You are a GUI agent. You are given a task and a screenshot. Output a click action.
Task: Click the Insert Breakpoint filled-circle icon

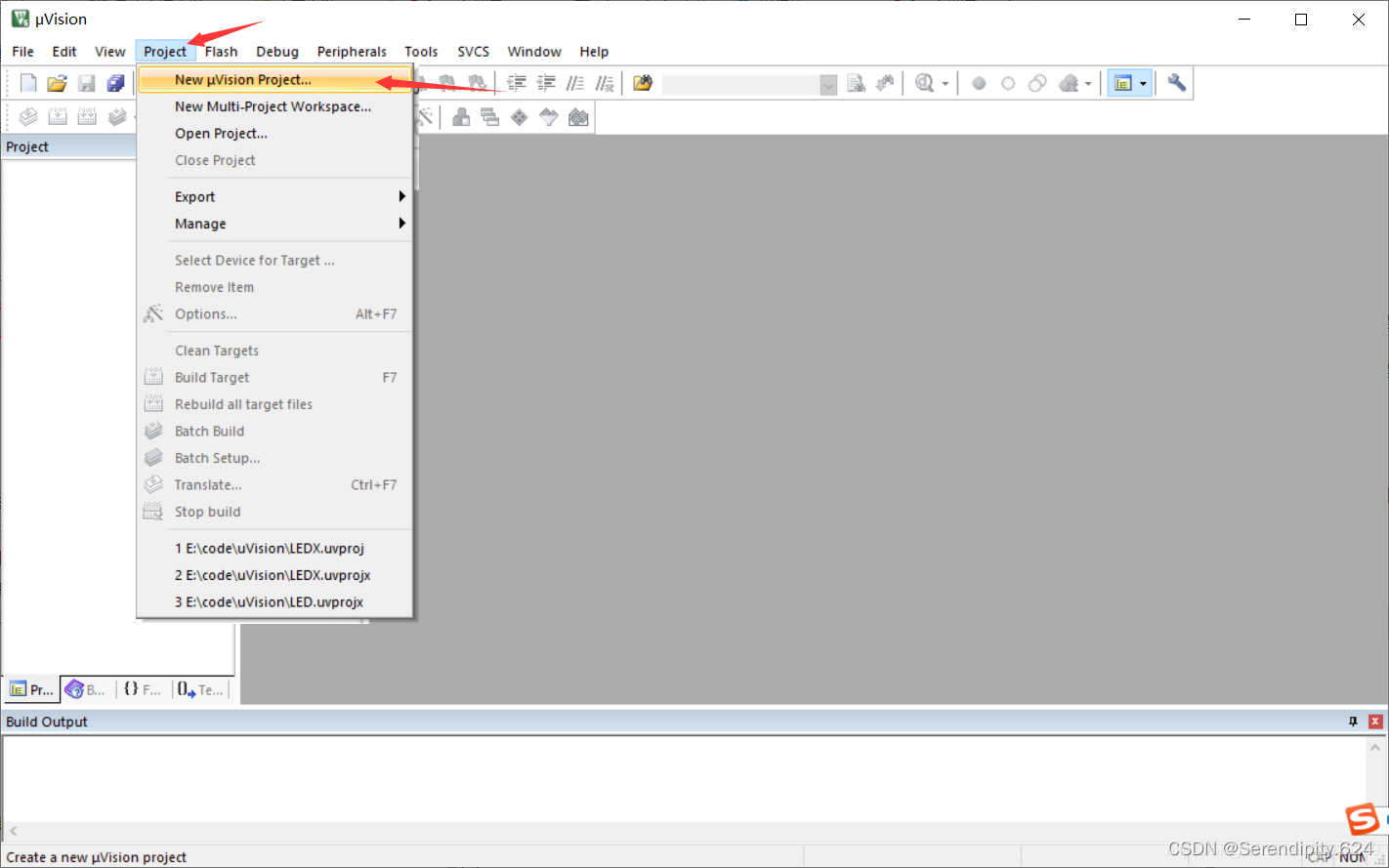979,84
